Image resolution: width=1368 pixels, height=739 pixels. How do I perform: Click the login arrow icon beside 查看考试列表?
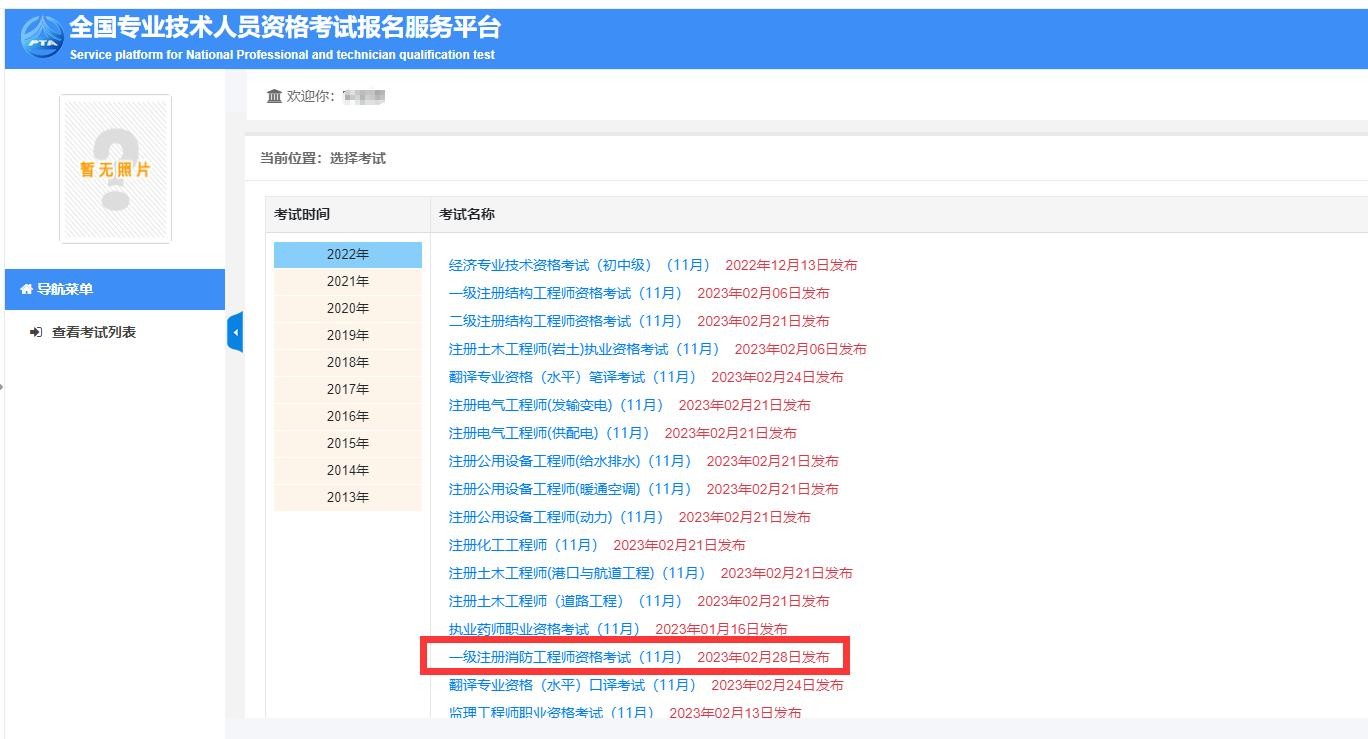click(x=36, y=332)
